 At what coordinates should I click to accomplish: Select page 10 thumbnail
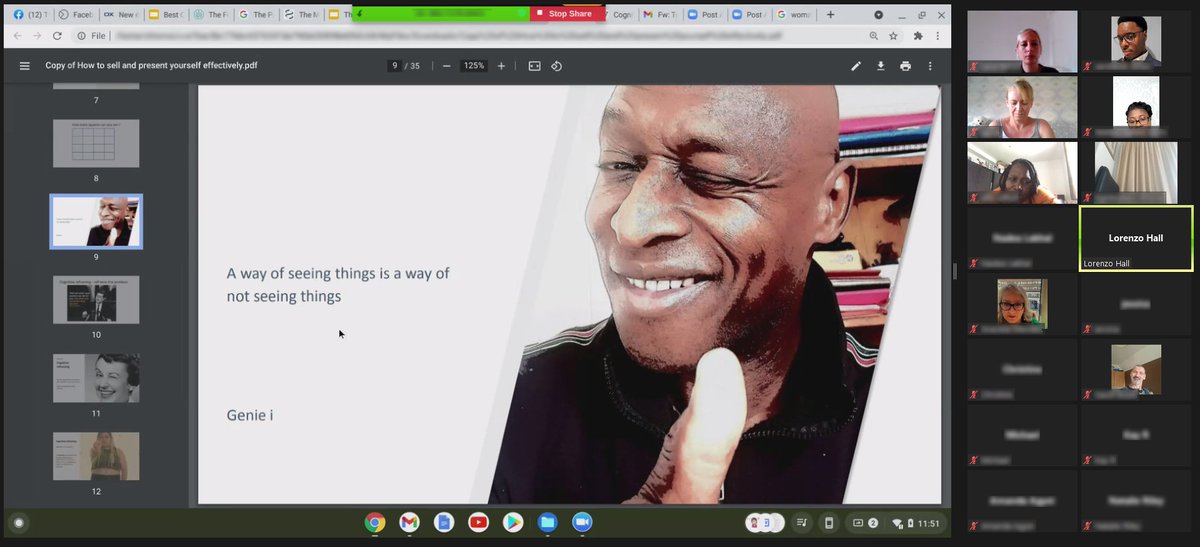pyautogui.click(x=96, y=299)
